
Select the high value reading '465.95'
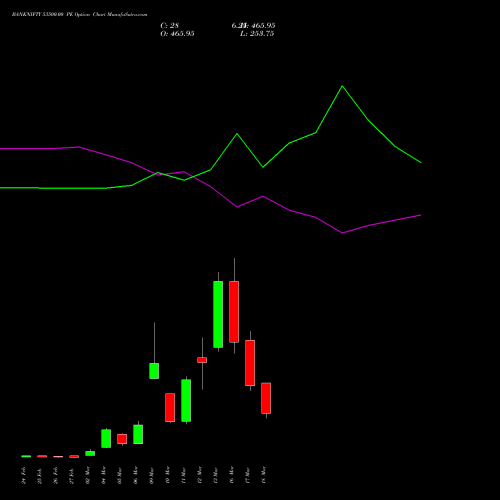(263, 26)
